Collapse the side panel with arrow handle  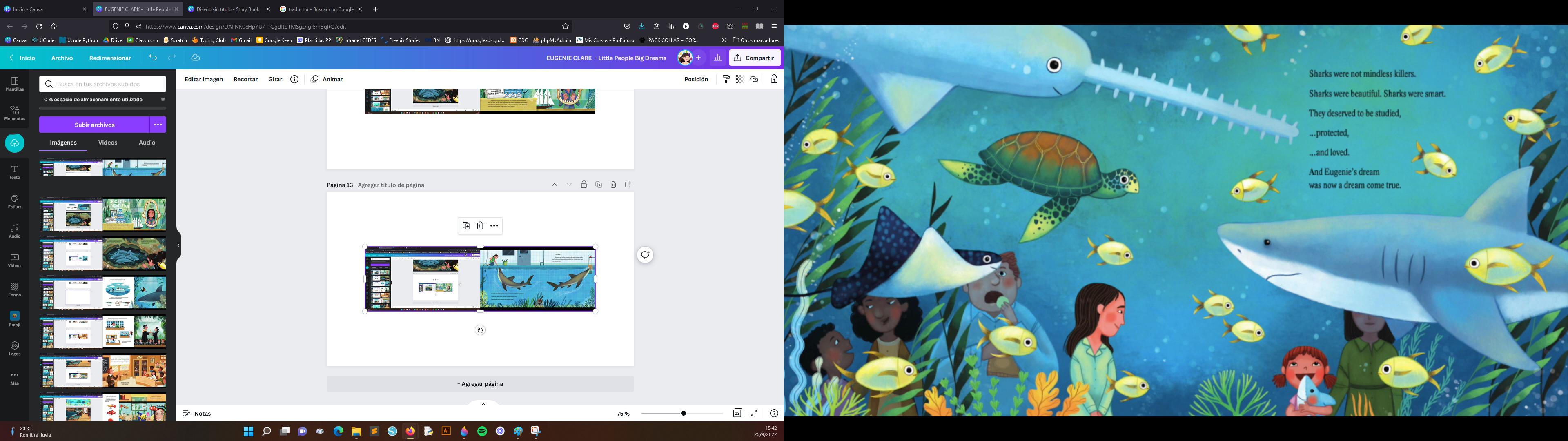click(x=178, y=245)
